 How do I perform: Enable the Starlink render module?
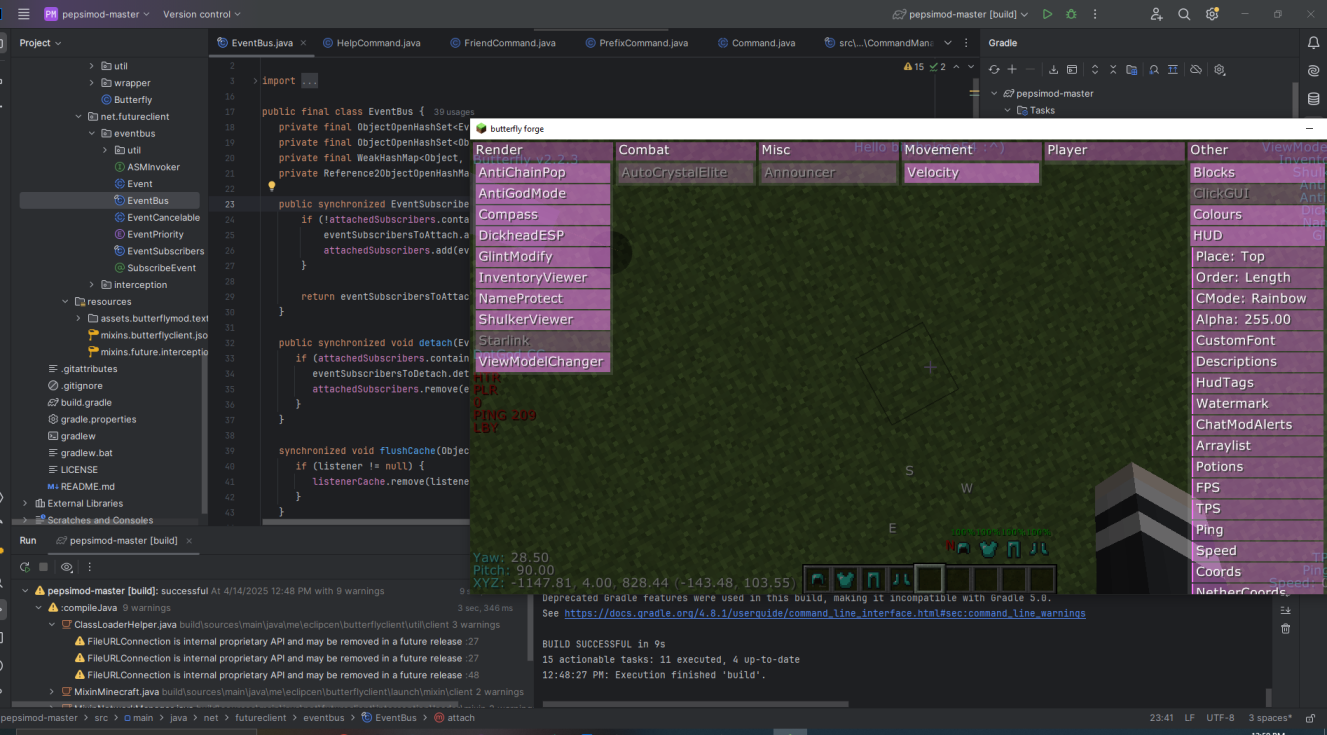(x=542, y=341)
